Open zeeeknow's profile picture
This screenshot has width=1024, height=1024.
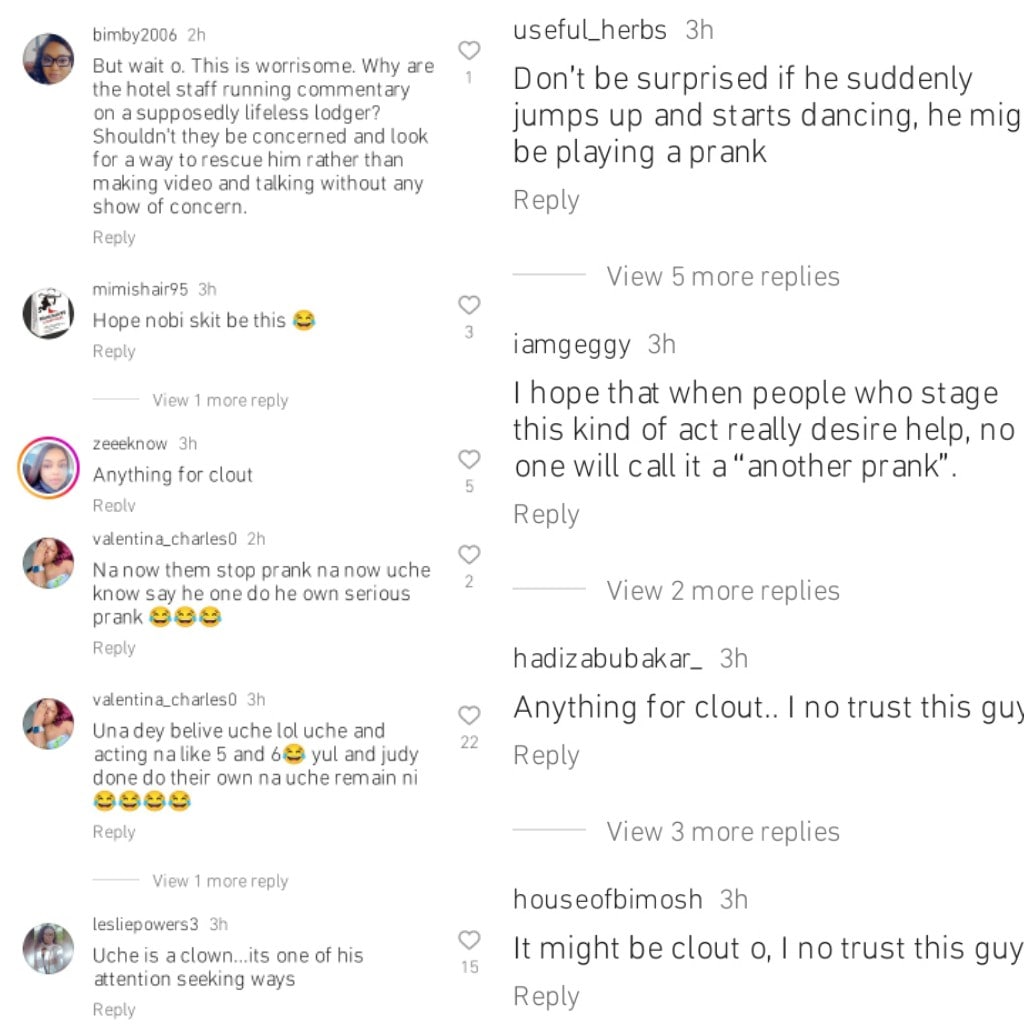tap(47, 465)
